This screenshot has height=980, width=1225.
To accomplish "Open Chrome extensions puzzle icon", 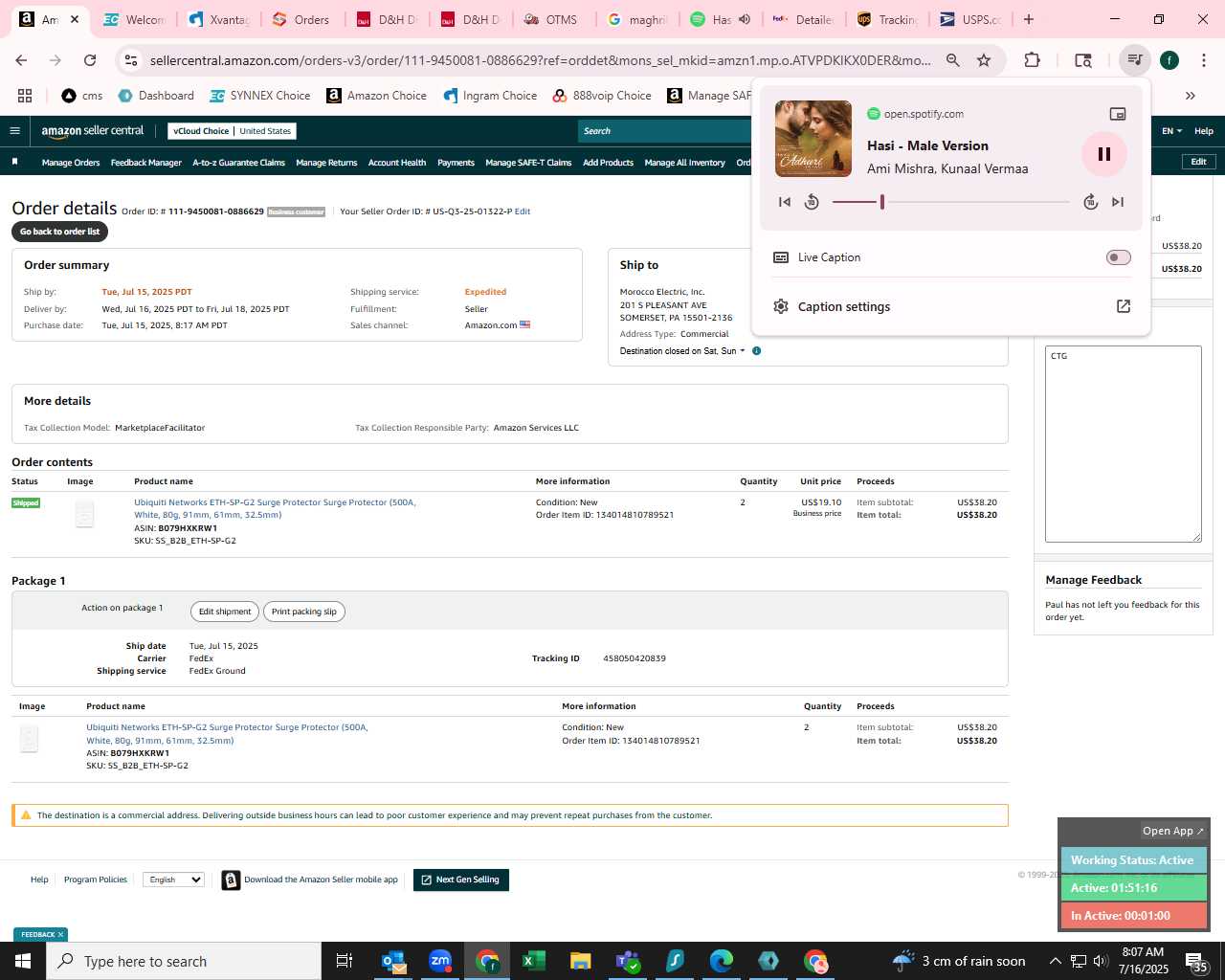I will point(1032,60).
